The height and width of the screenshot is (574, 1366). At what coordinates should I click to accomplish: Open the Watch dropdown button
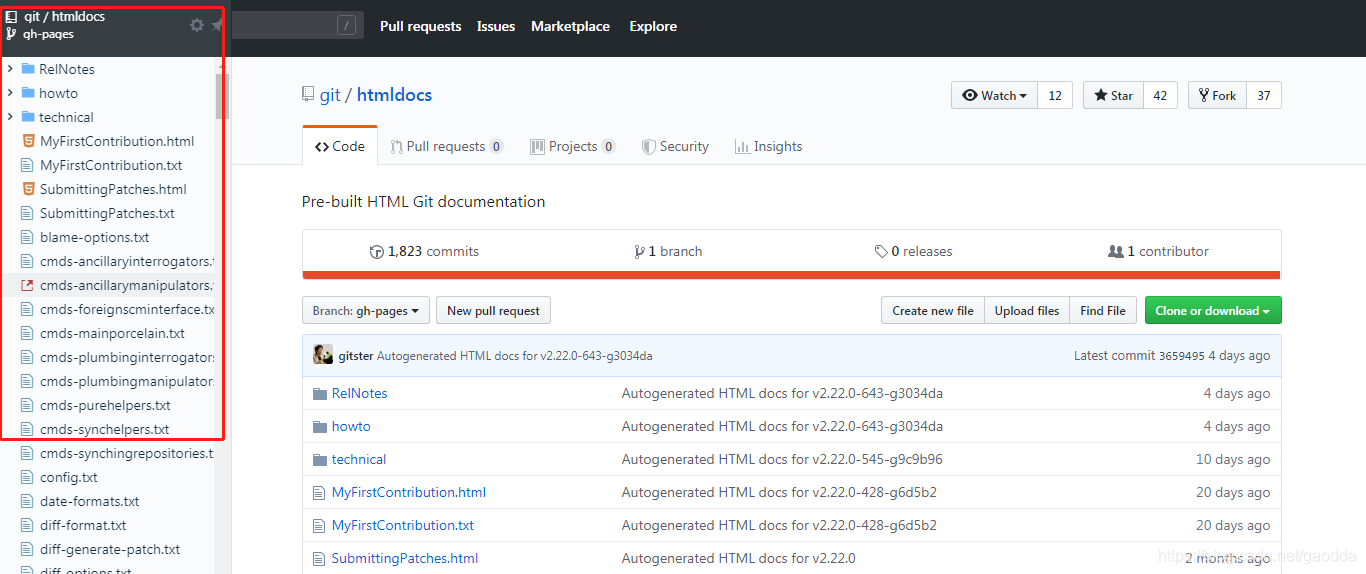(x=995, y=96)
